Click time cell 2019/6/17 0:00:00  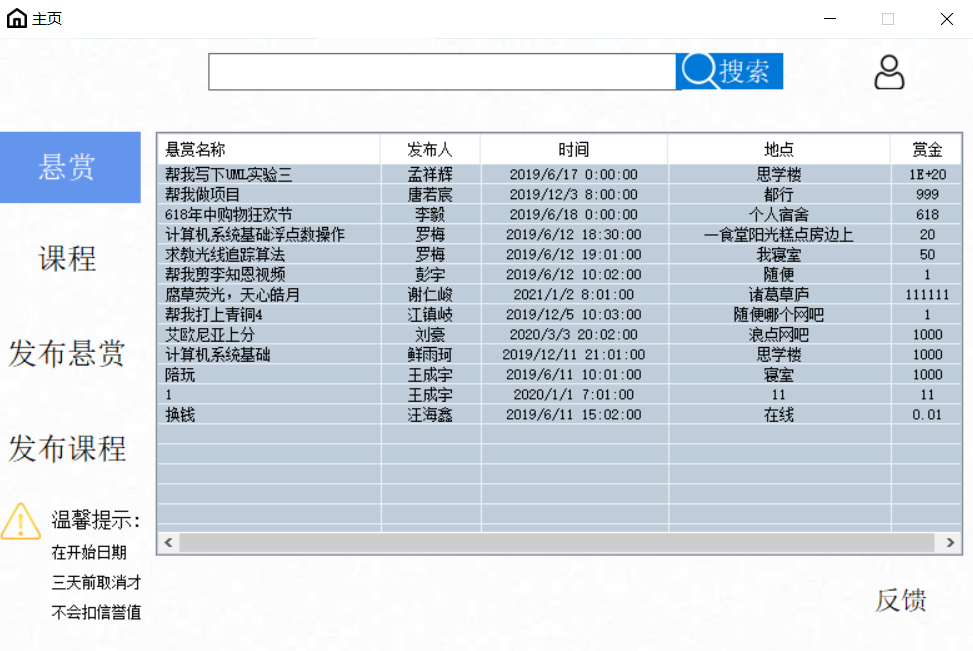point(574,174)
